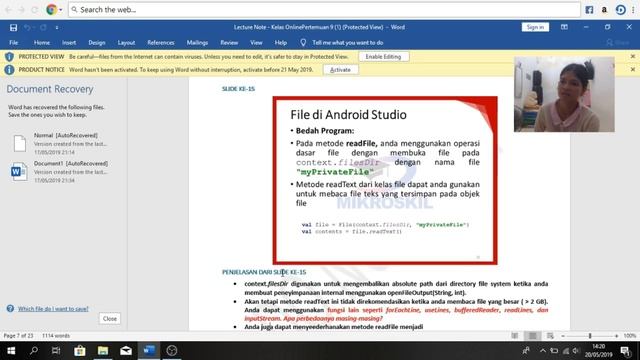Image resolution: width=640 pixels, height=360 pixels.
Task: Click the Activate button in product notice
Action: 340,70
